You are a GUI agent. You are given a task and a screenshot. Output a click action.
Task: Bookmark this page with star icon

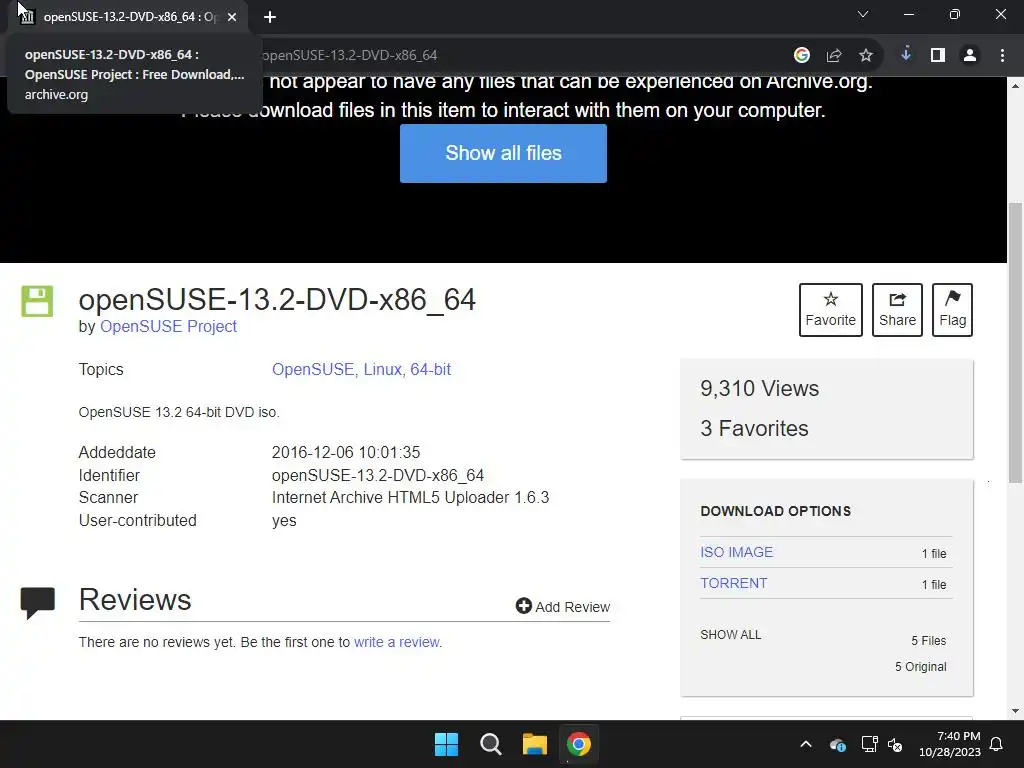pyautogui.click(x=866, y=56)
